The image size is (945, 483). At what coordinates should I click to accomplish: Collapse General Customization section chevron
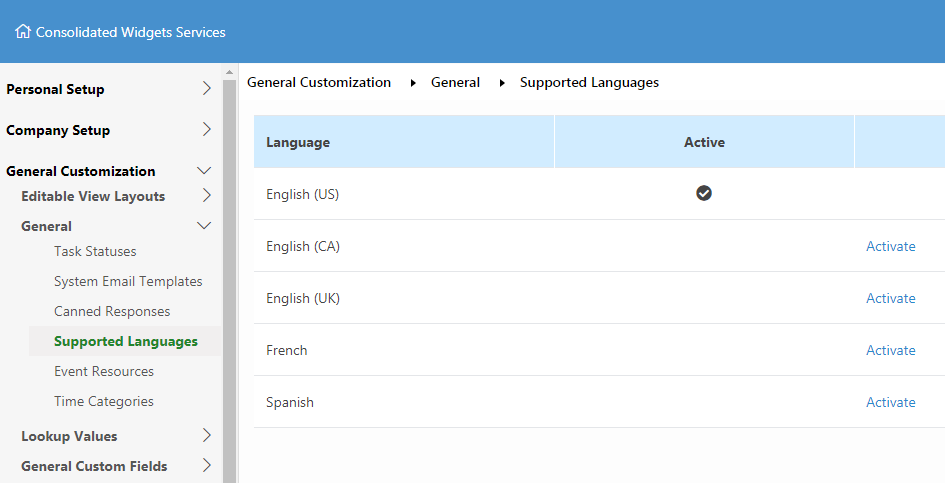[204, 171]
